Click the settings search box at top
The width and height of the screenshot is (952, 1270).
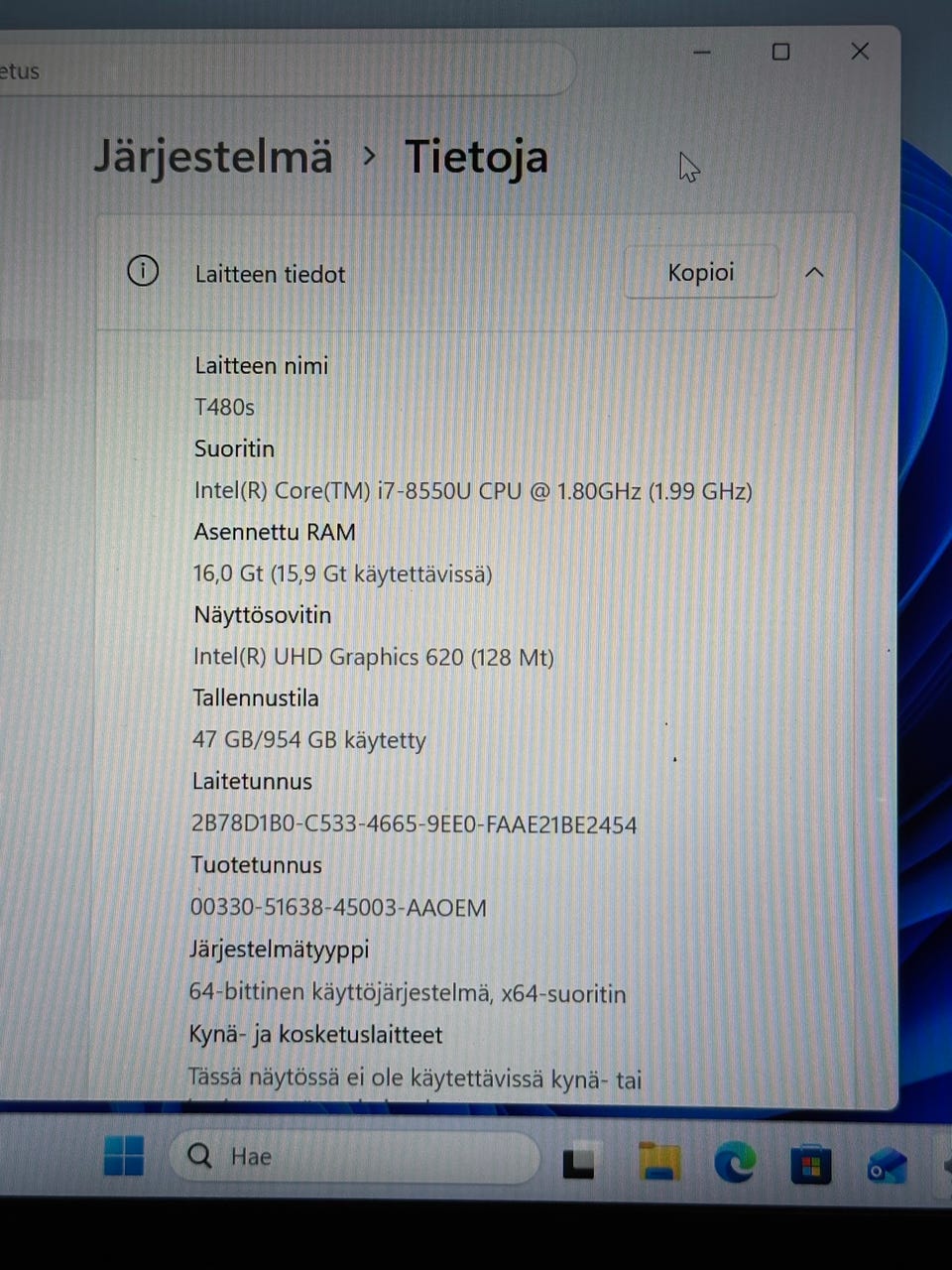tap(288, 69)
